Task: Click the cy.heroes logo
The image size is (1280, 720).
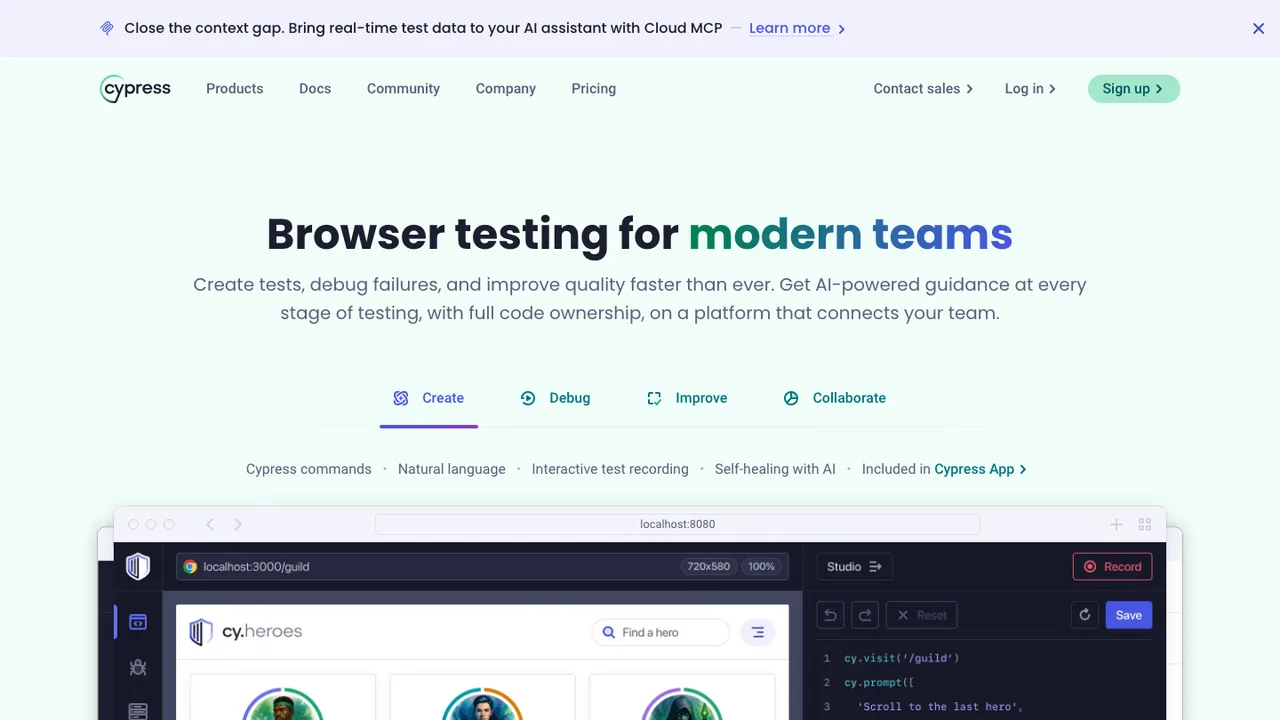Action: (246, 632)
